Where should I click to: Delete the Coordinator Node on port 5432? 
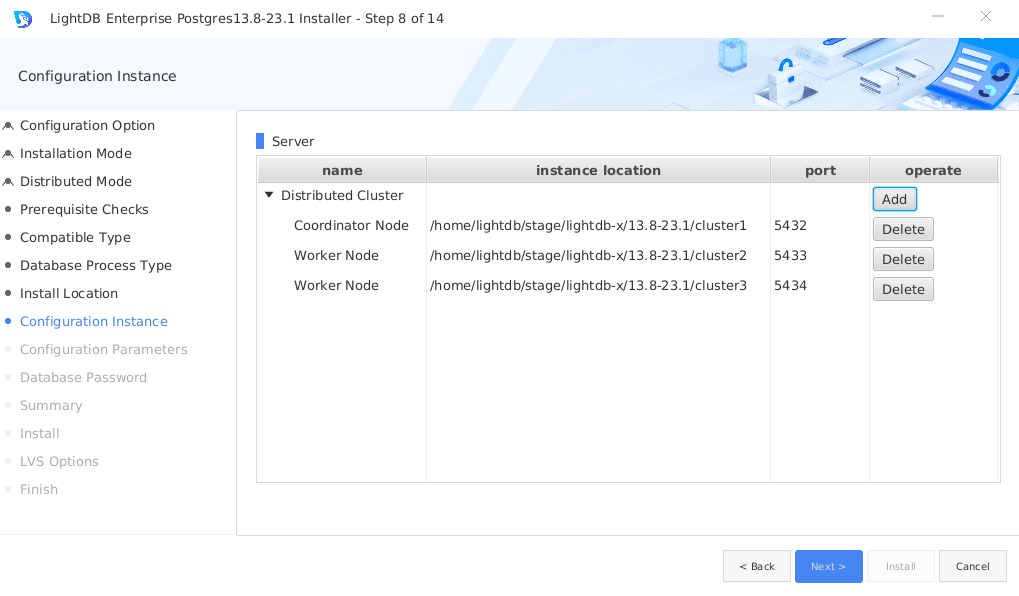[x=903, y=229]
